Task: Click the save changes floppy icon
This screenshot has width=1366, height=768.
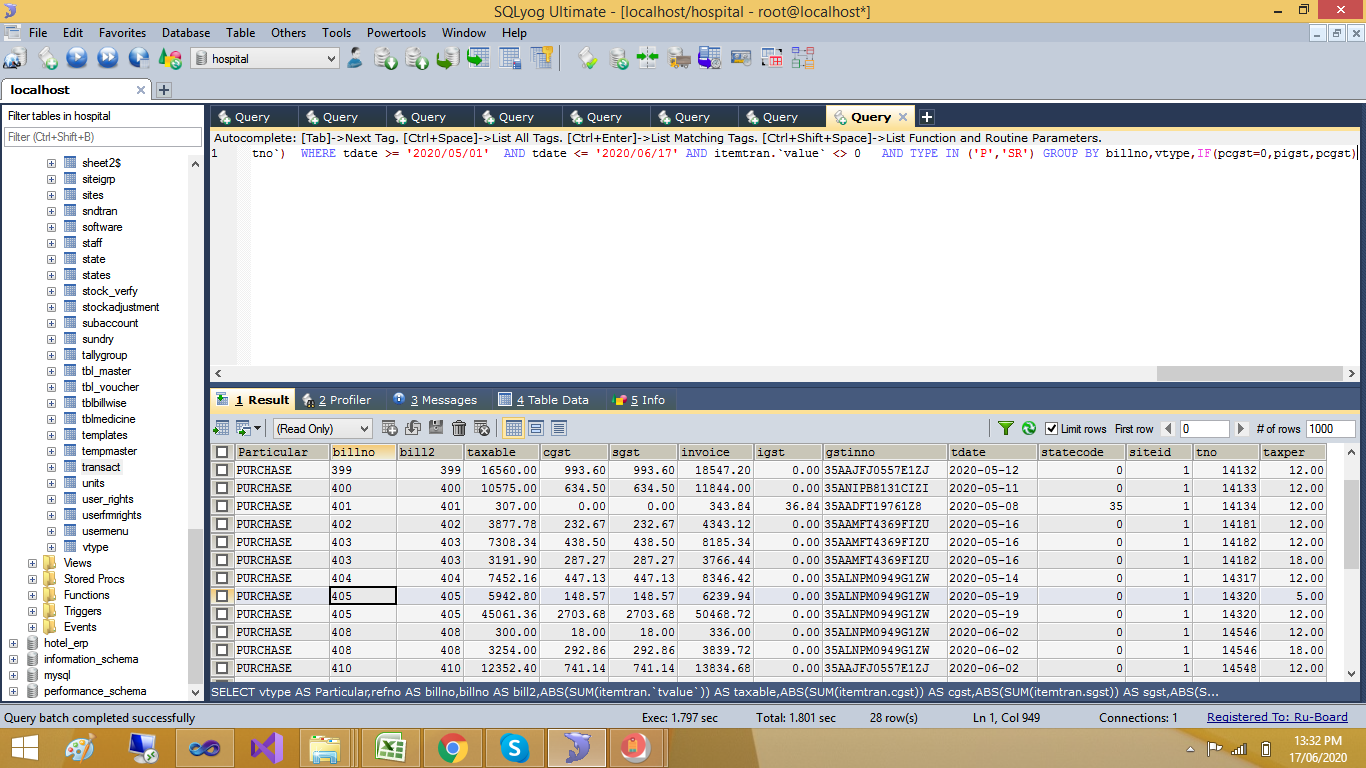Action: [x=436, y=428]
